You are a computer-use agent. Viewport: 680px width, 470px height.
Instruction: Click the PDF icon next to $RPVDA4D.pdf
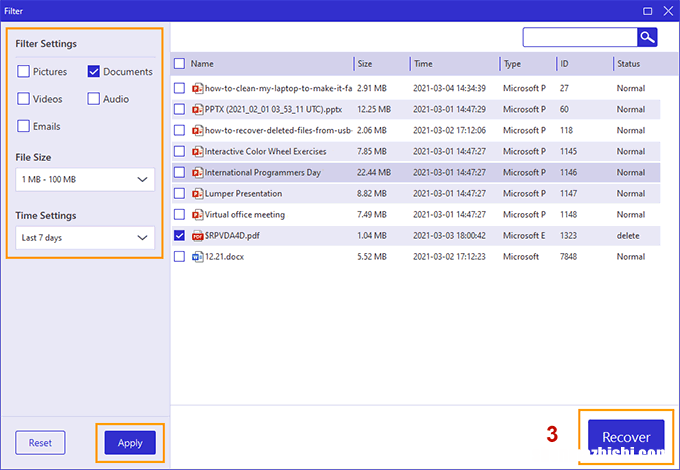[x=197, y=236]
